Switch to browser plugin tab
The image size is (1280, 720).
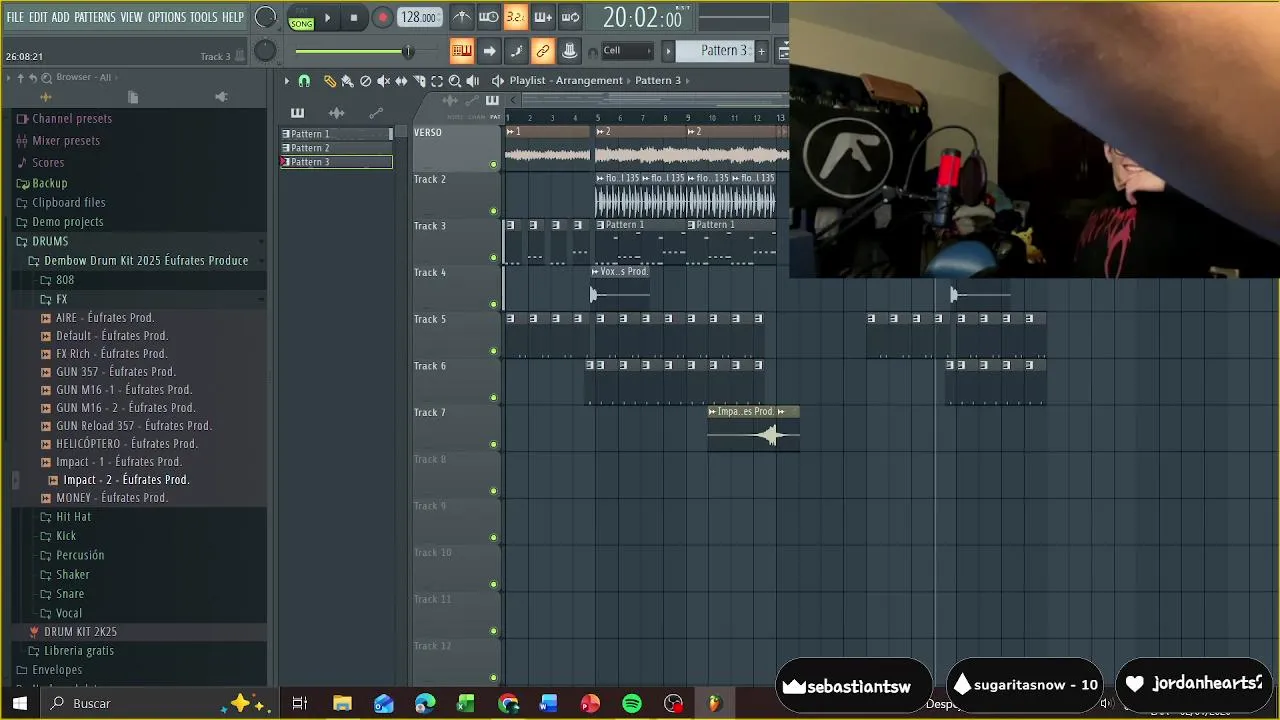point(221,97)
